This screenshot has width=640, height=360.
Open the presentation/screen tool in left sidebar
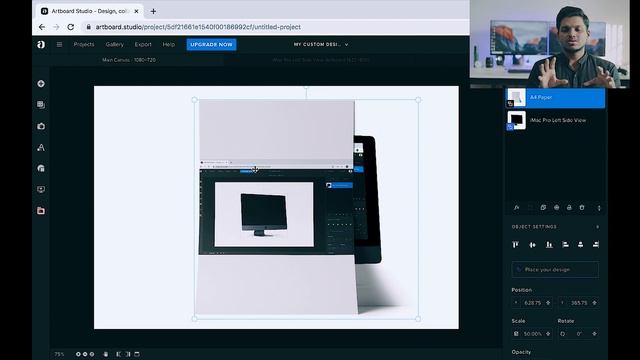click(x=41, y=189)
